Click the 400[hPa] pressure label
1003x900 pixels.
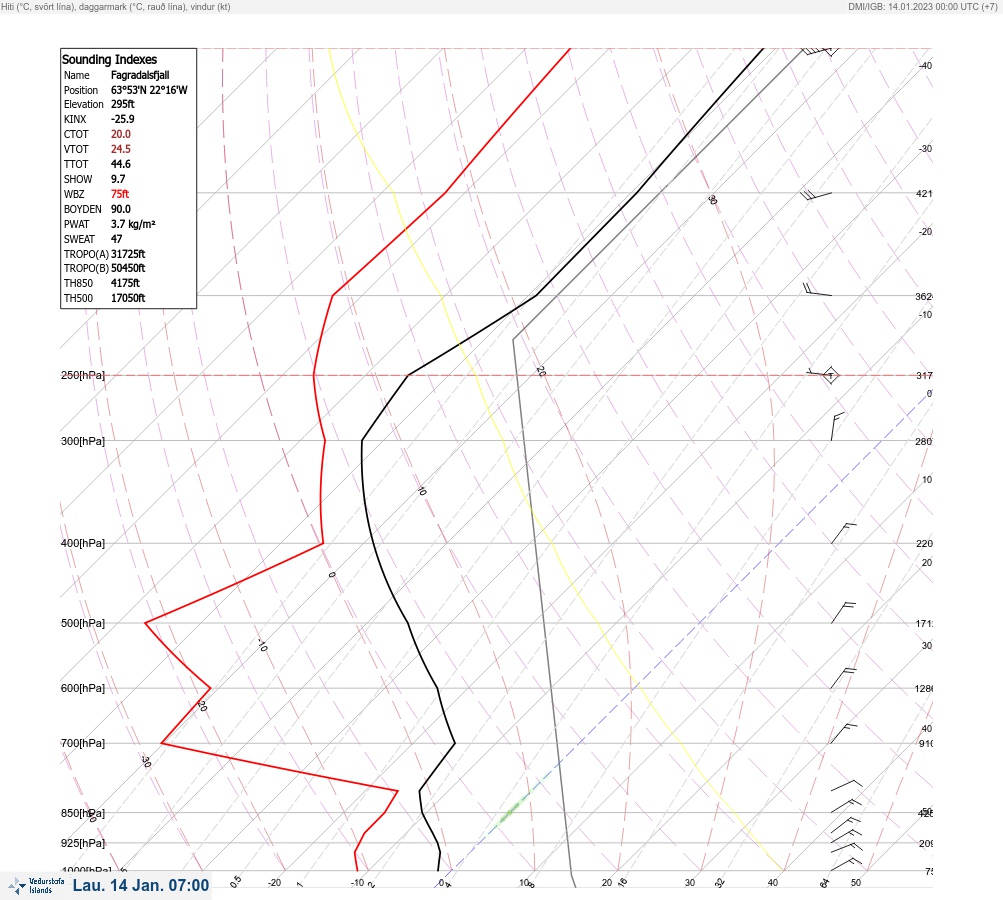click(83, 543)
